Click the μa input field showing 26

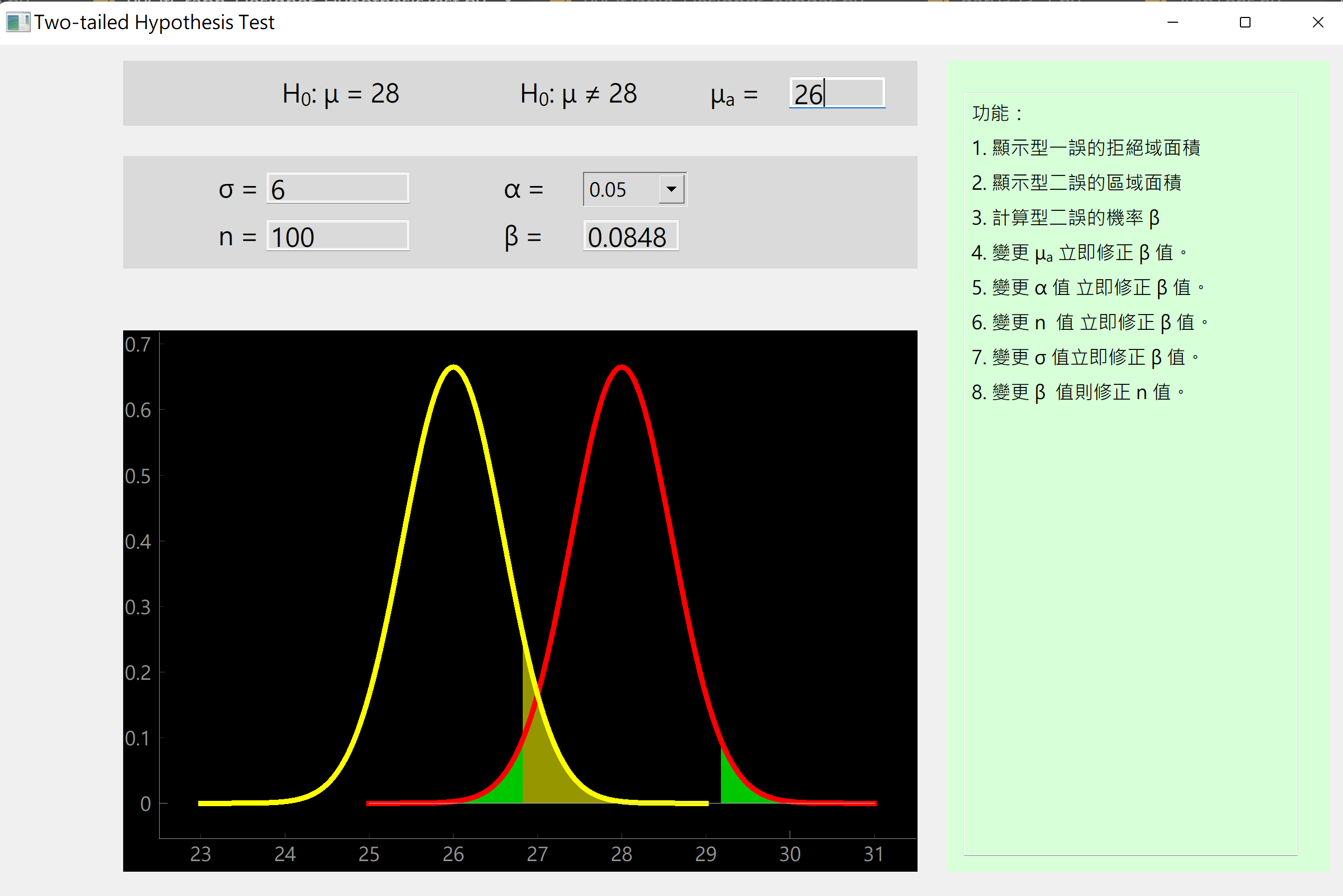click(836, 94)
